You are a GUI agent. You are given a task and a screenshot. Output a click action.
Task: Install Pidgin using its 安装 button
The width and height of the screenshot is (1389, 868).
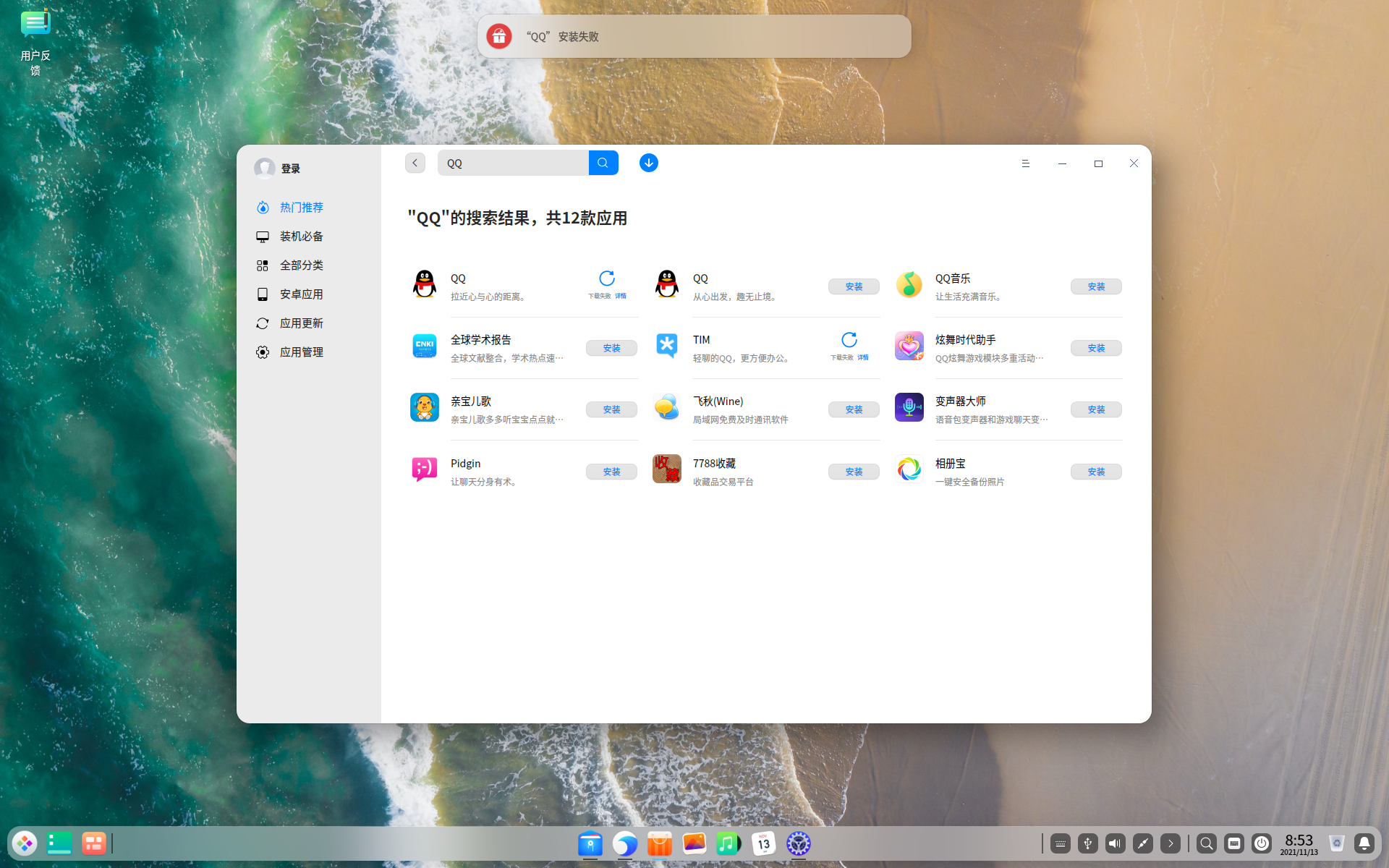[x=611, y=471]
